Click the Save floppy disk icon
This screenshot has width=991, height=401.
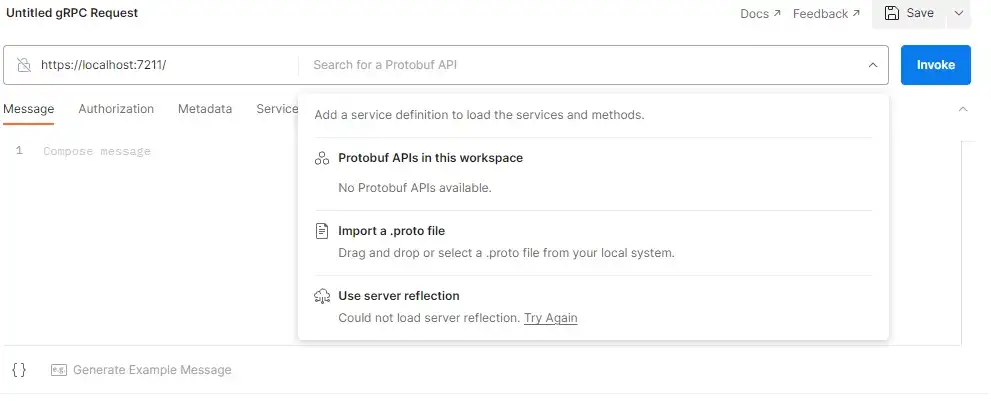pyautogui.click(x=891, y=14)
